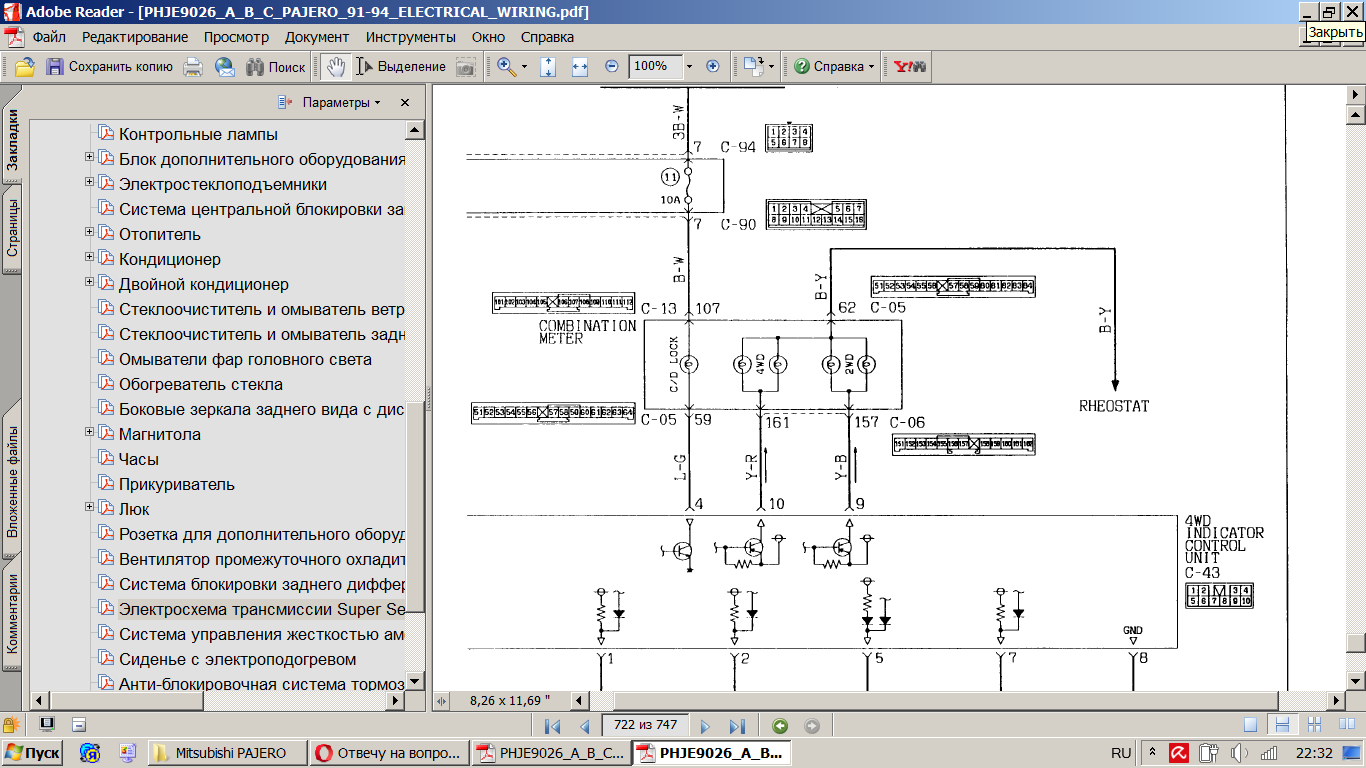
Task: Enable the facing pages layout
Action: tap(1346, 726)
